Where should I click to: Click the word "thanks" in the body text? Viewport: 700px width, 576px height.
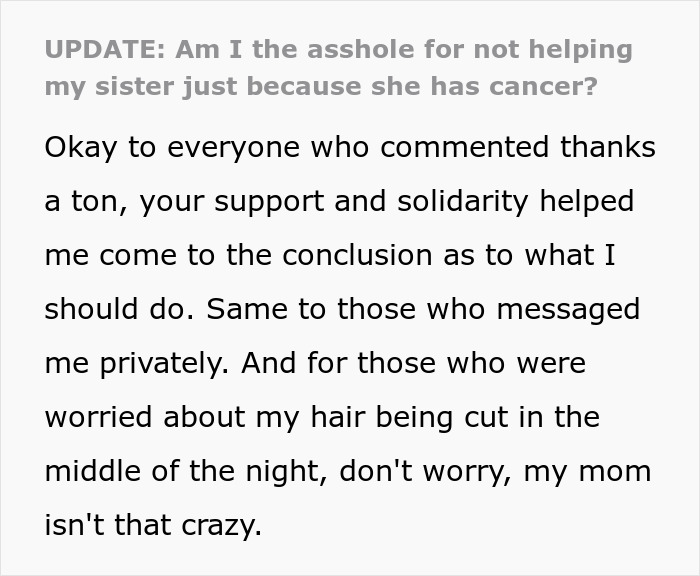pyautogui.click(x=608, y=147)
